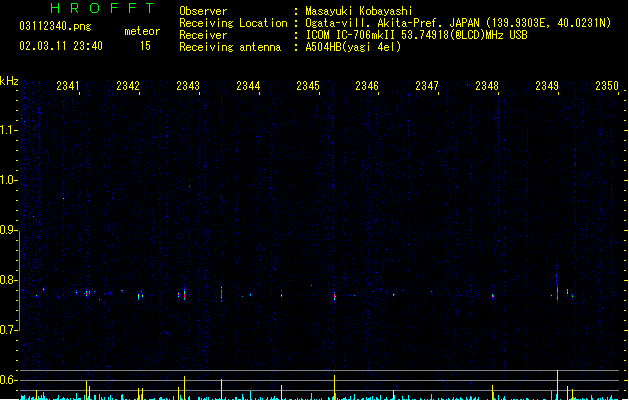
Task: Click the 1.1 frequency axis label
Action: pyautogui.click(x=8, y=130)
